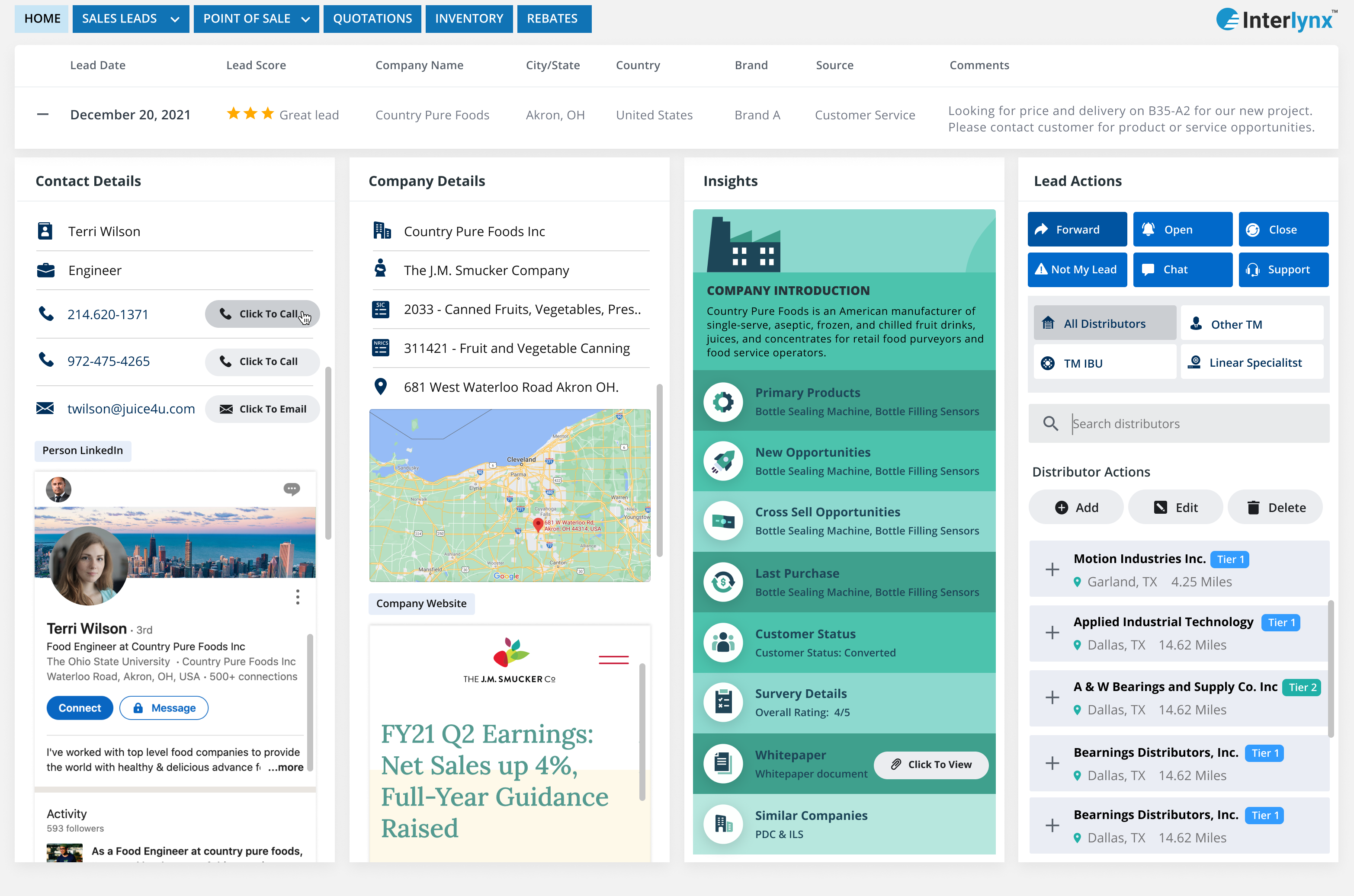
Task: Expand A & W Bearings and Supply row
Action: 1052,697
